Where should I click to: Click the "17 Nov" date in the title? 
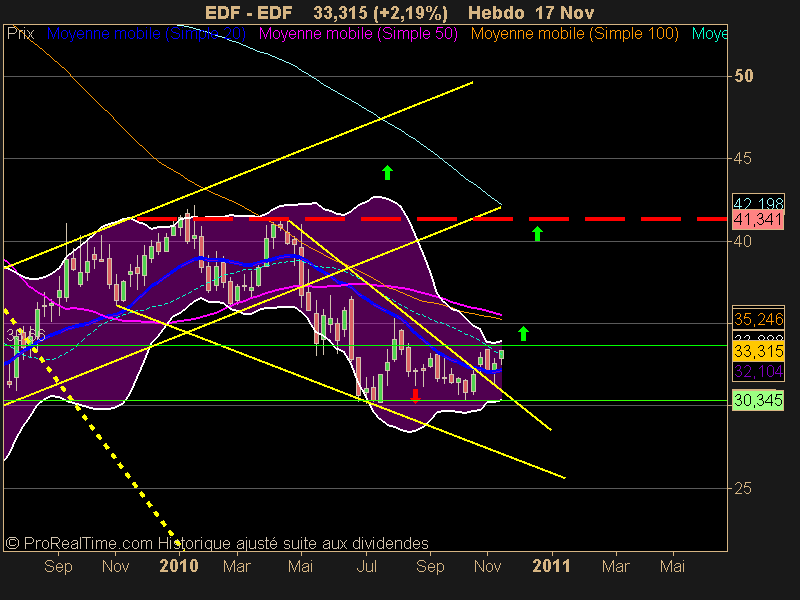click(565, 13)
